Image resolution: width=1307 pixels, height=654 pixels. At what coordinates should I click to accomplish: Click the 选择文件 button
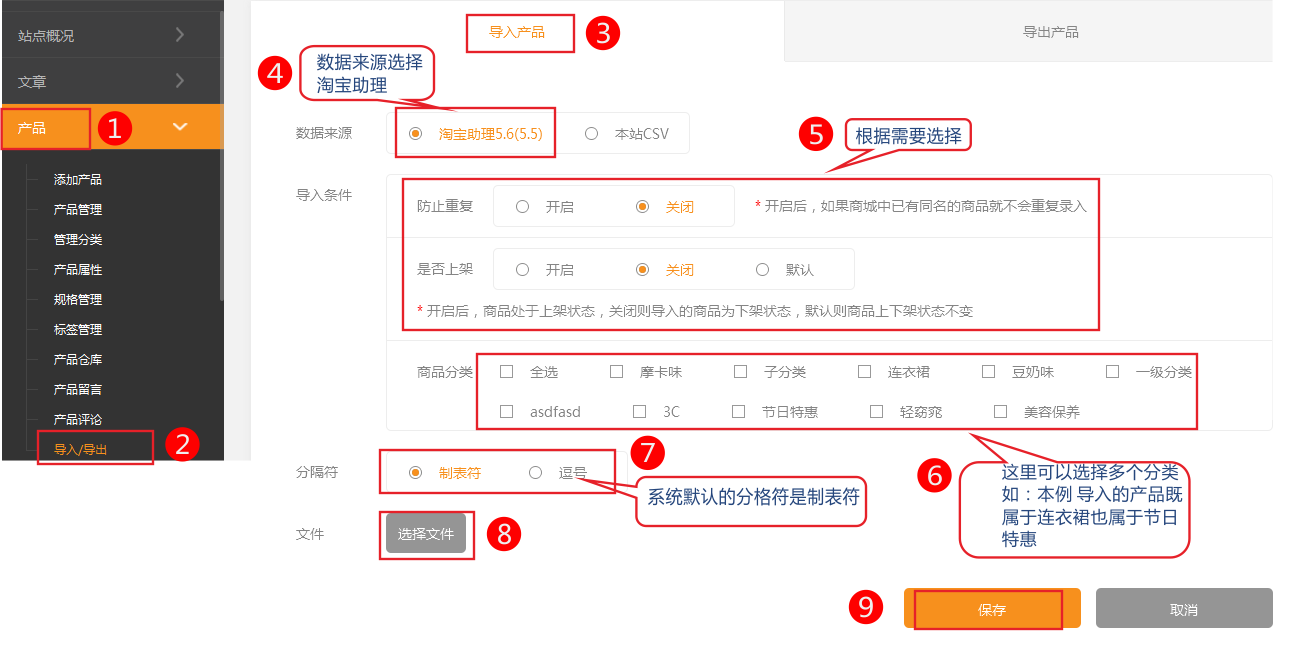426,534
